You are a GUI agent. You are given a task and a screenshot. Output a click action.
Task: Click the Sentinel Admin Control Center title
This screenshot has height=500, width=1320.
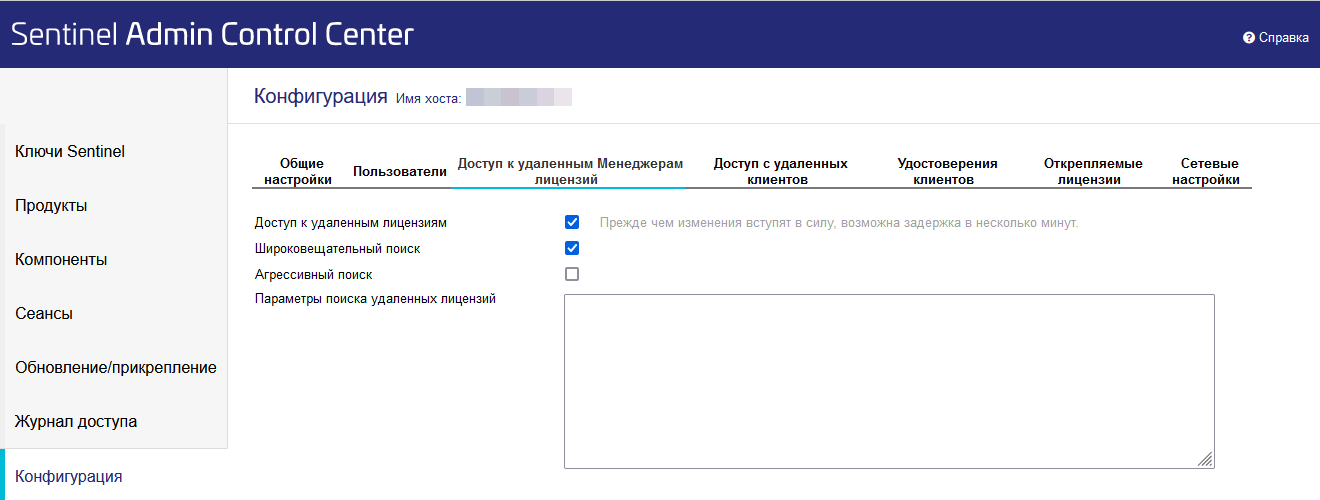tap(212, 35)
